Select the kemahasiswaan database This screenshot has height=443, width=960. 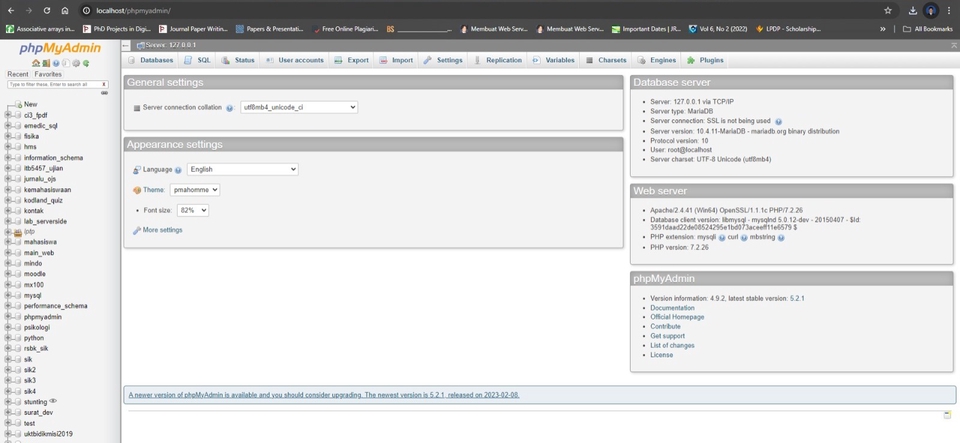[x=47, y=190]
